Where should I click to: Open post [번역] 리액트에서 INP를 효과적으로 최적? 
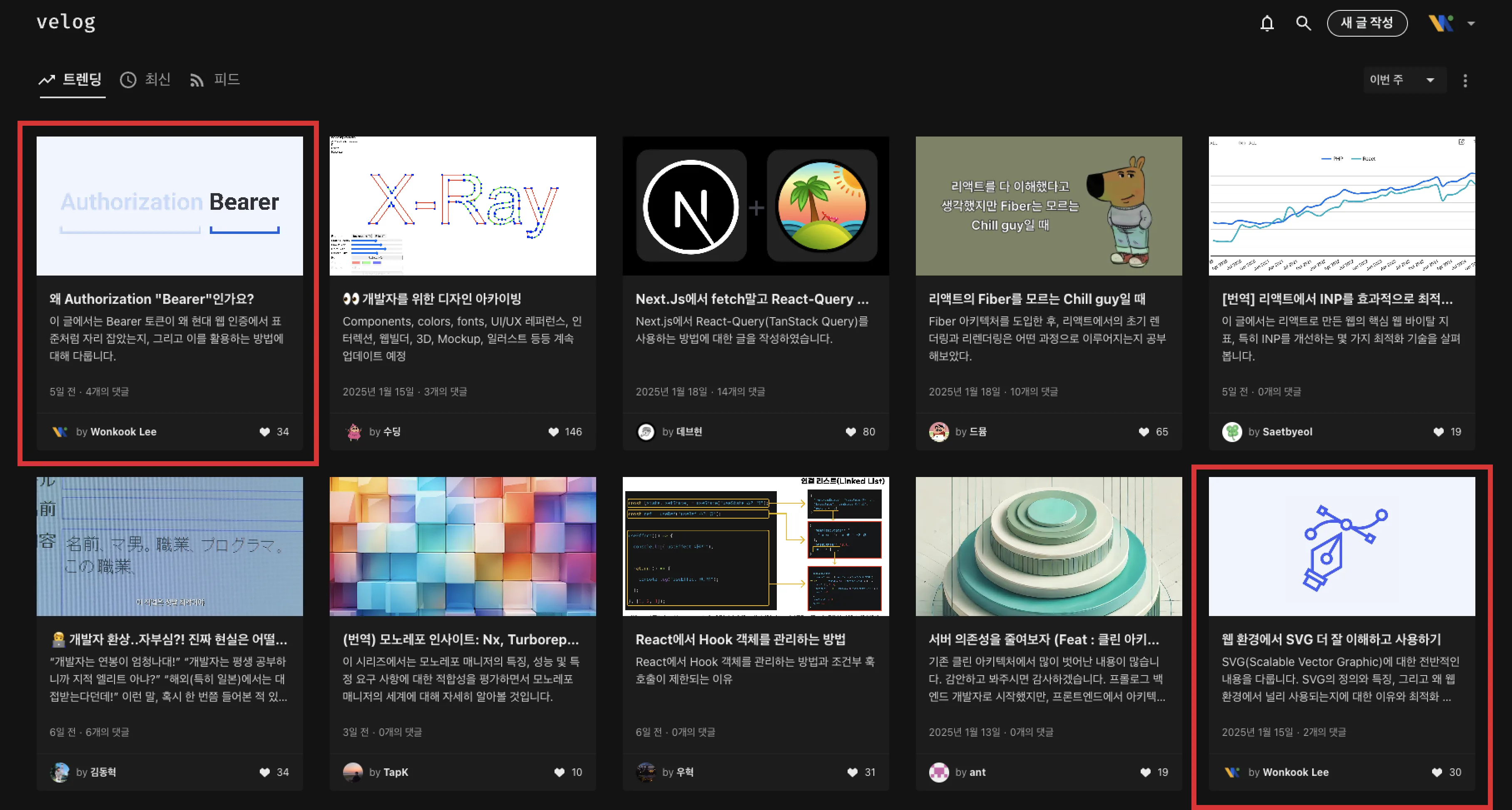click(1337, 299)
